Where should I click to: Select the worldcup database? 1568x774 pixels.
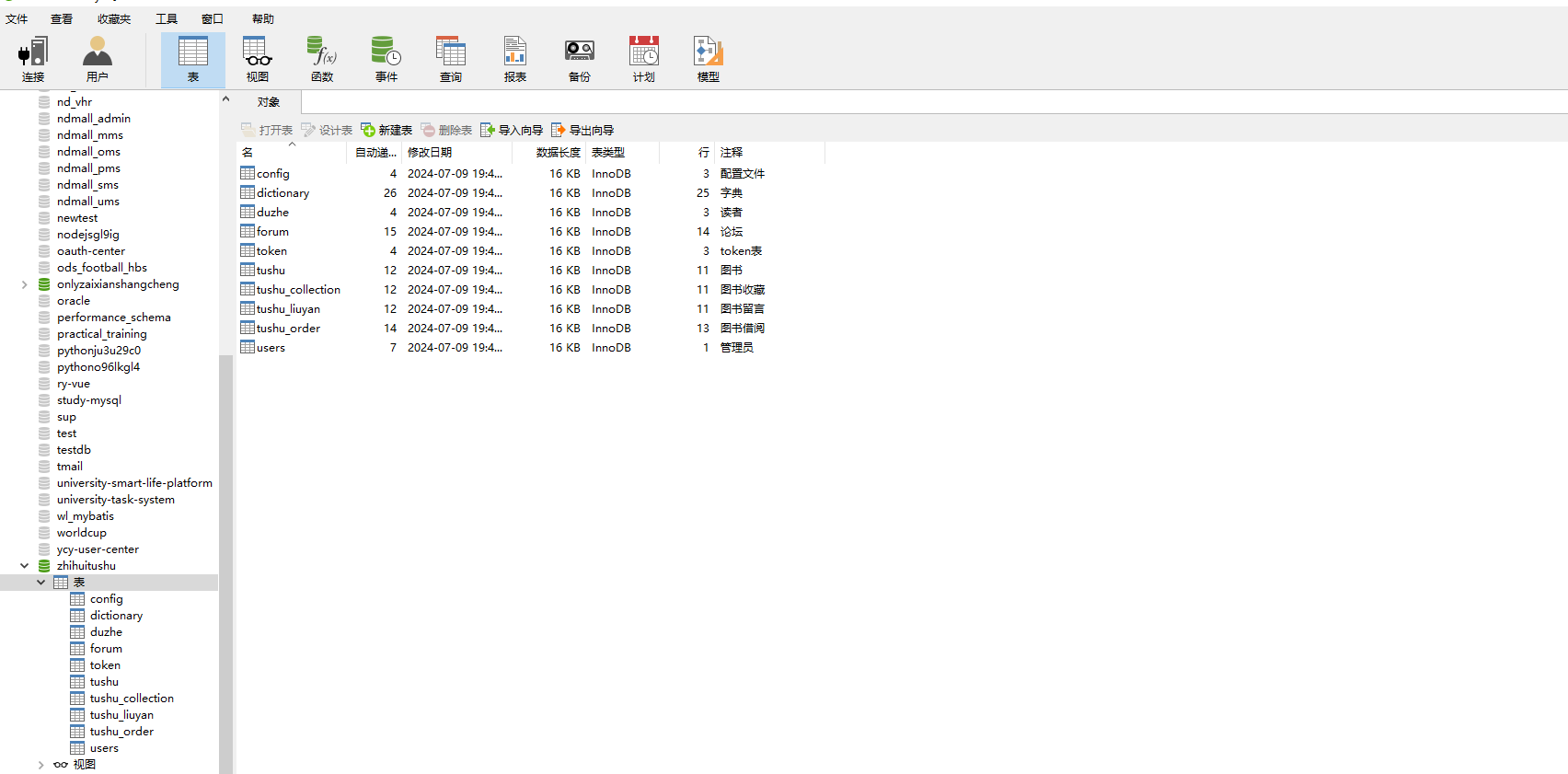(82, 533)
